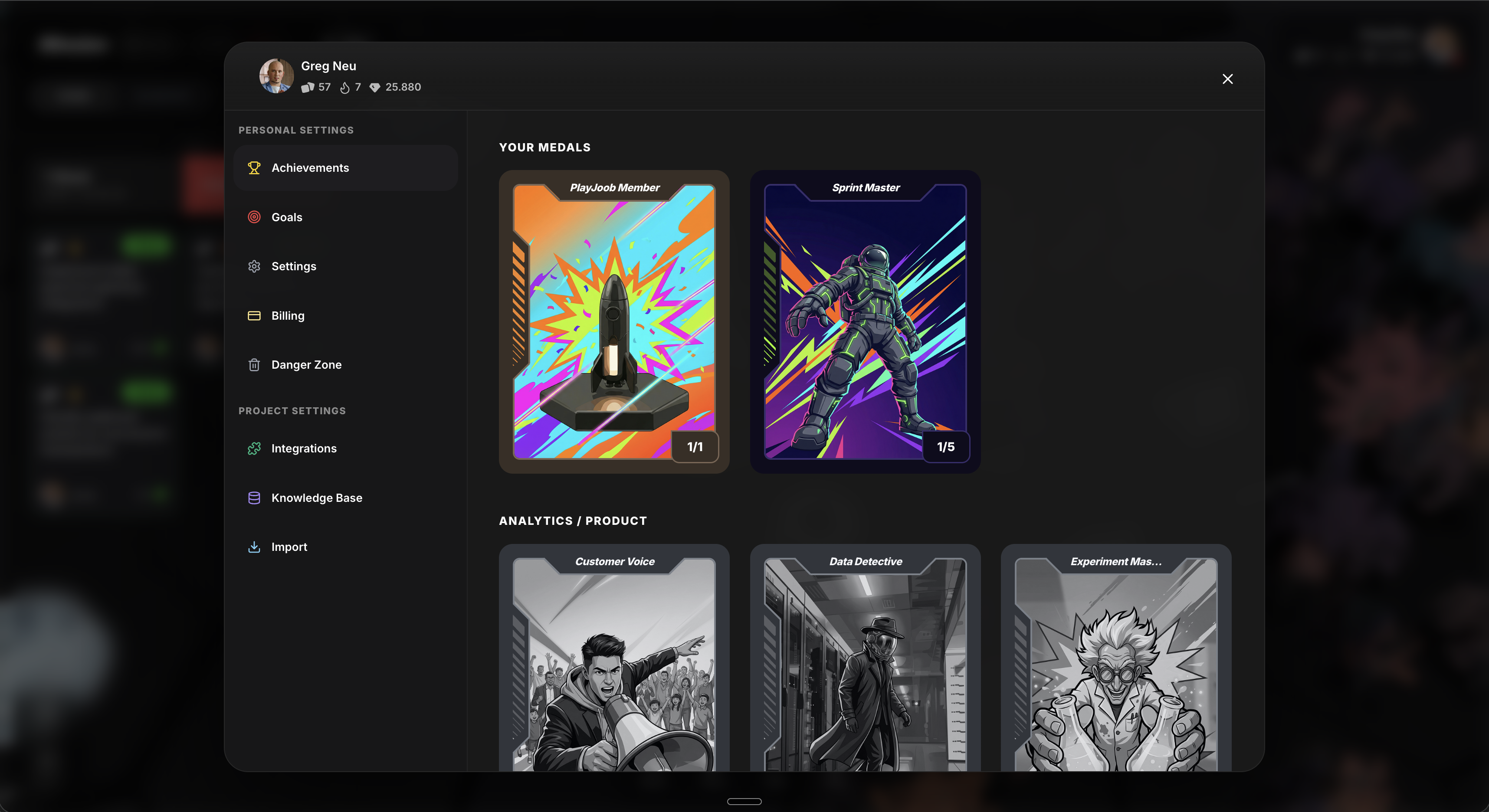Open the PlayJoob Member medal card
The height and width of the screenshot is (812, 1489).
click(614, 321)
